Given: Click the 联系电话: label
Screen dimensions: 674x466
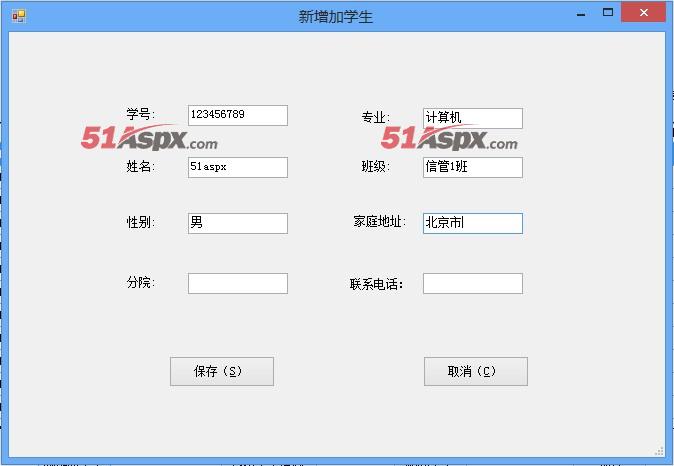Looking at the screenshot, I should [x=377, y=284].
